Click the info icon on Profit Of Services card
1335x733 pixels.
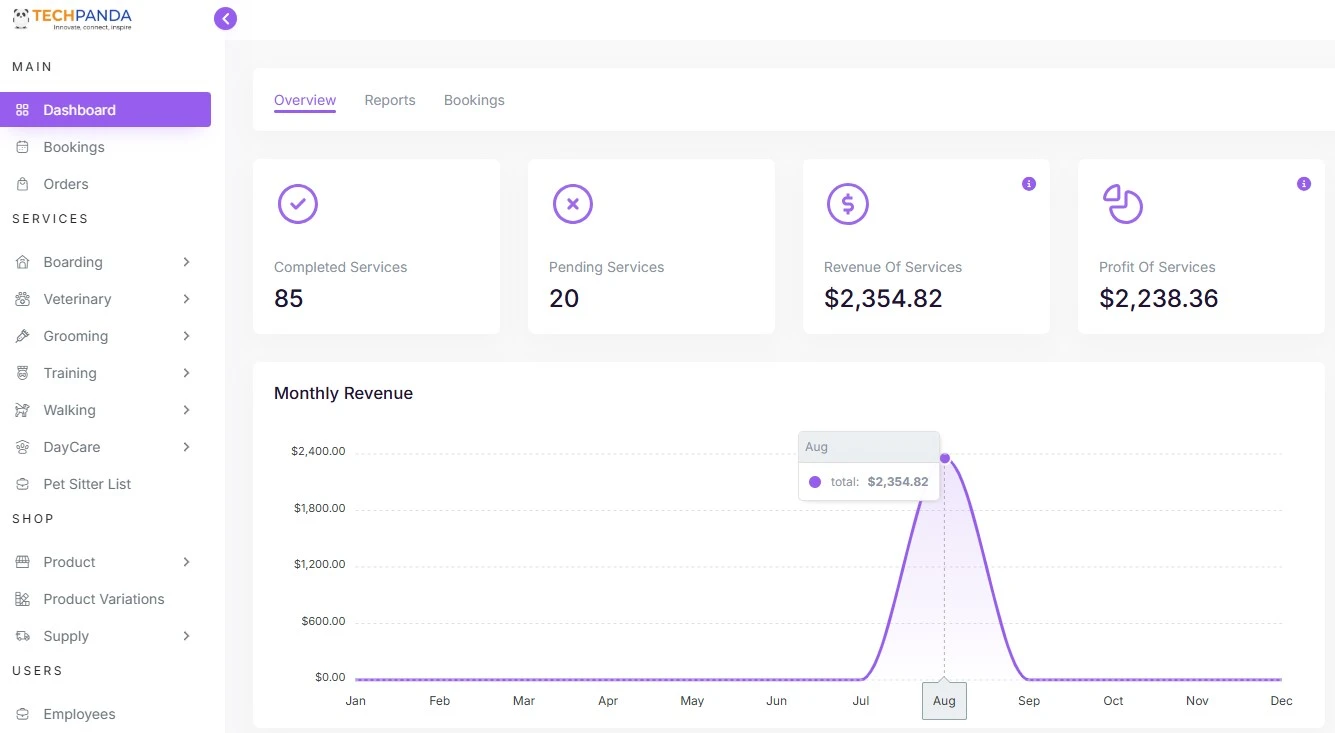tap(1303, 184)
